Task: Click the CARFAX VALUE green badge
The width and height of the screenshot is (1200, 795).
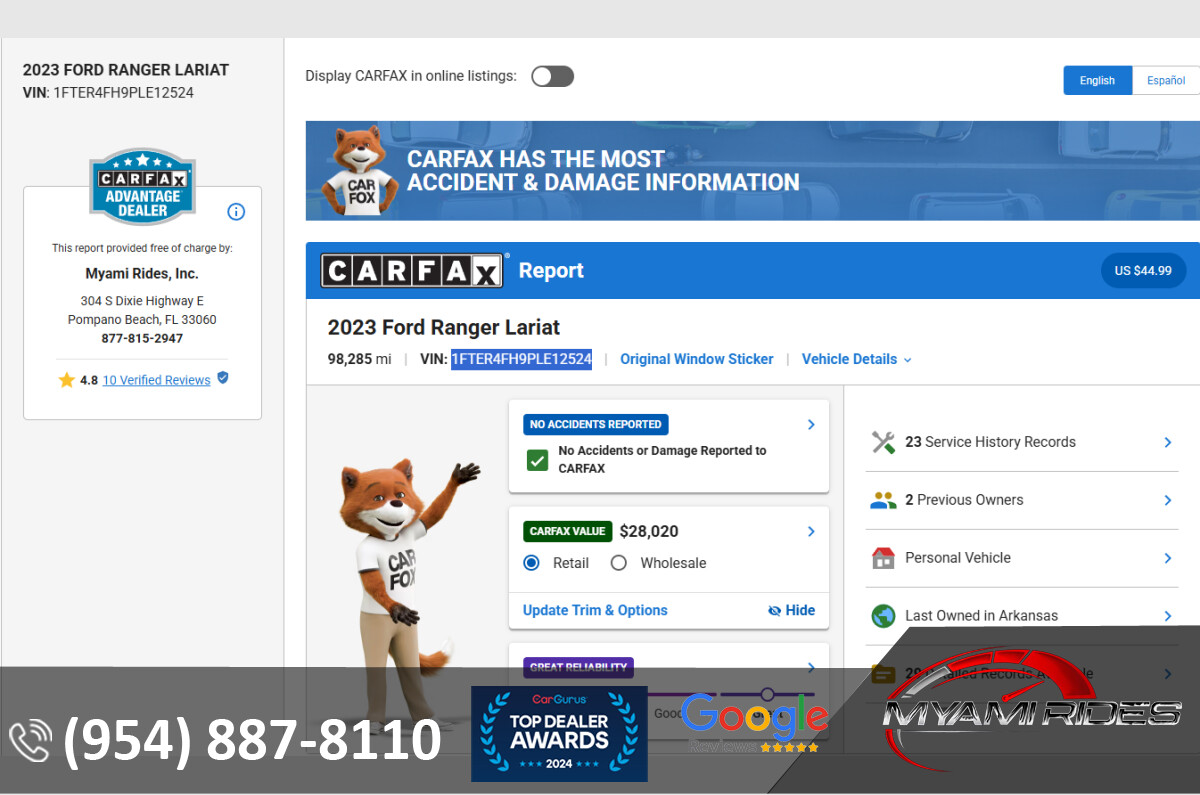Action: point(567,532)
